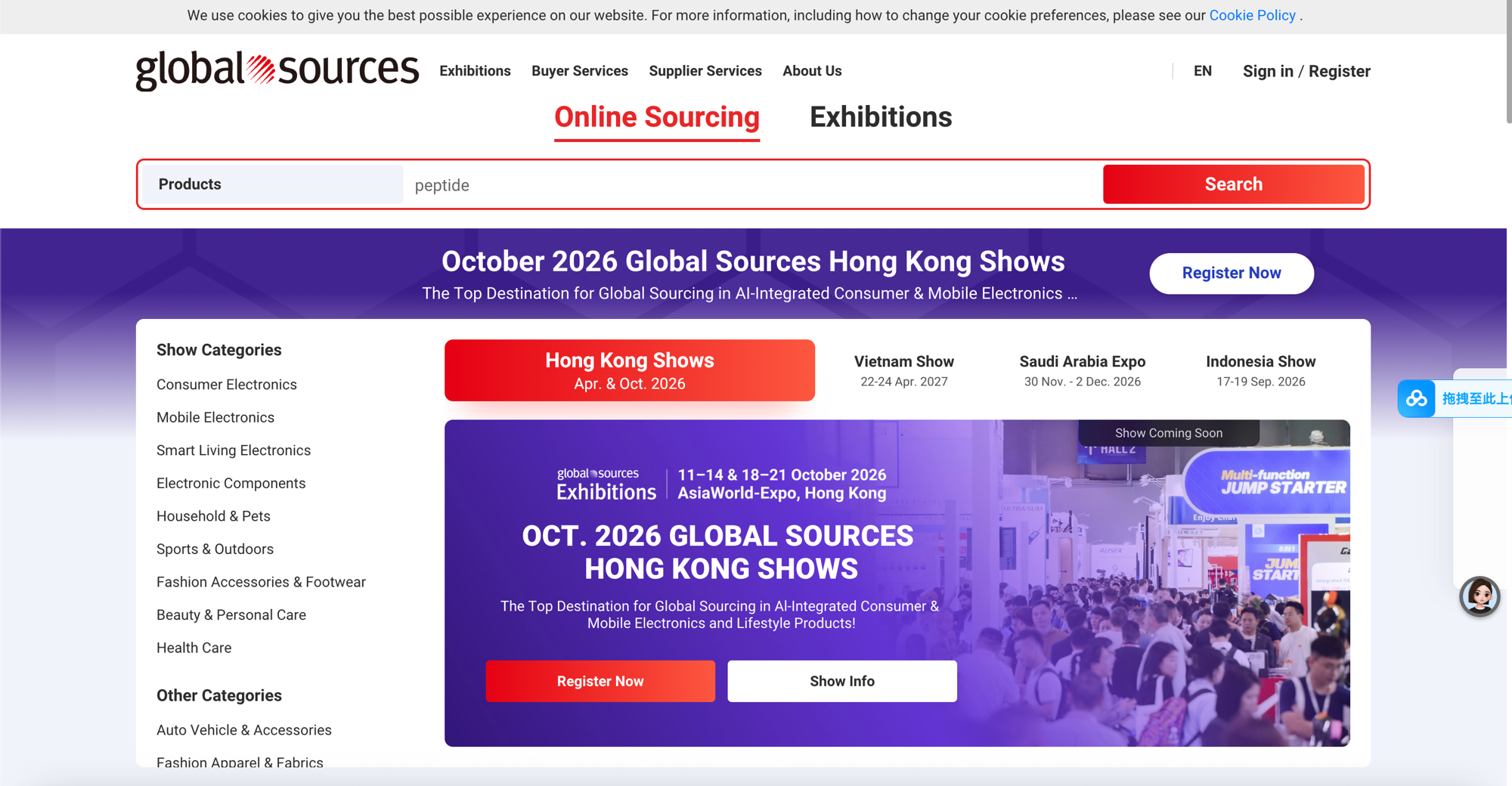Open Exhibitions in the top navigation
This screenshot has width=1512, height=786.
coord(475,71)
